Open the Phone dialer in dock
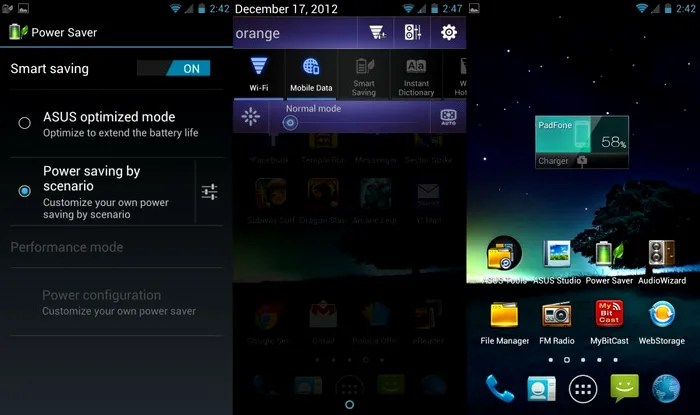This screenshot has width=700, height=415. 499,388
